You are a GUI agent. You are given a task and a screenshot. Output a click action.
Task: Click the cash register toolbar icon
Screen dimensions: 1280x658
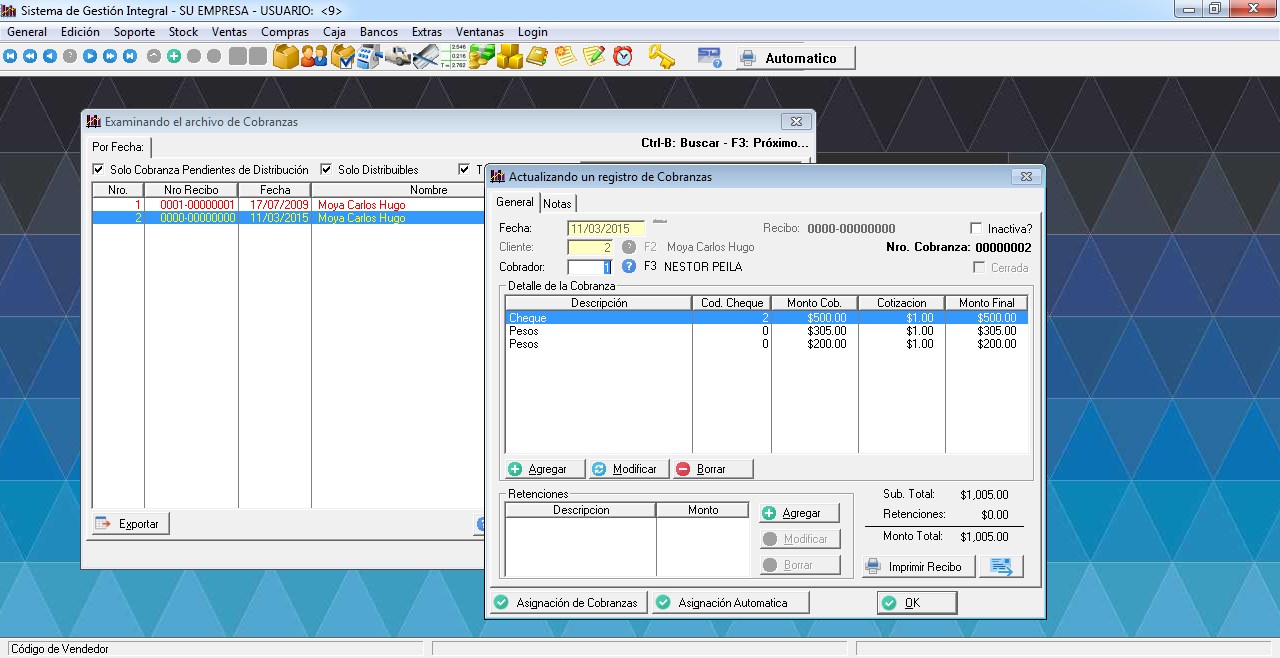pos(370,57)
